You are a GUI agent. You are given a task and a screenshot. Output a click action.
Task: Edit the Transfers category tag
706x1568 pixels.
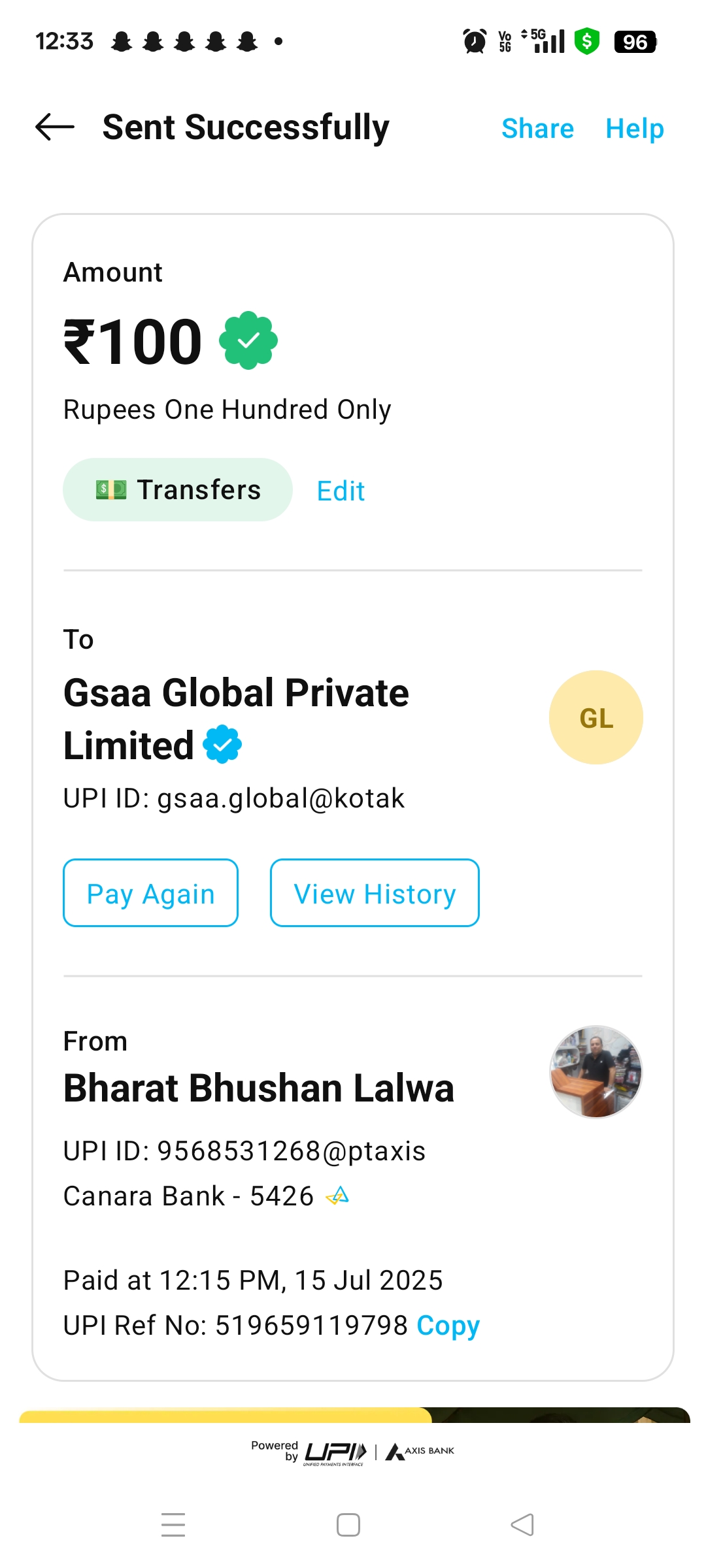(x=341, y=491)
